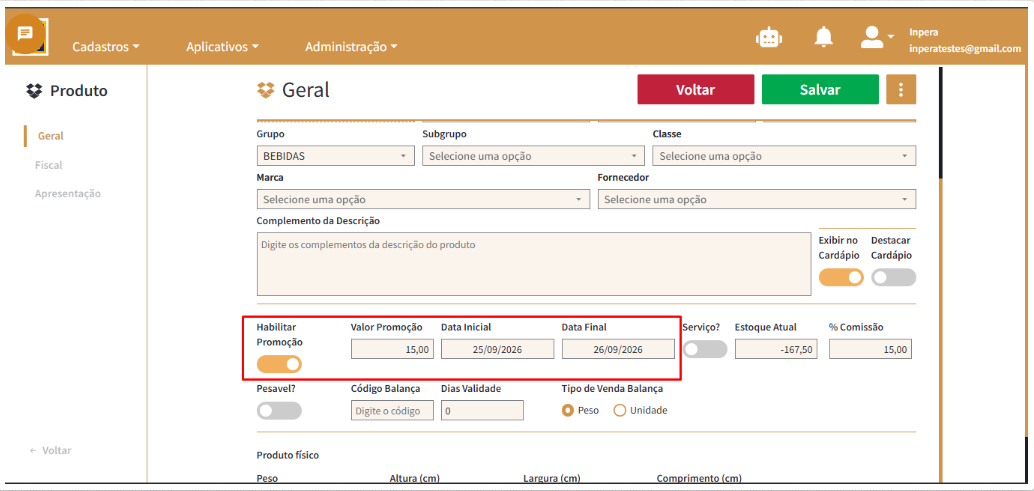Click the inperatestes@gmail.com account text

click(965, 48)
